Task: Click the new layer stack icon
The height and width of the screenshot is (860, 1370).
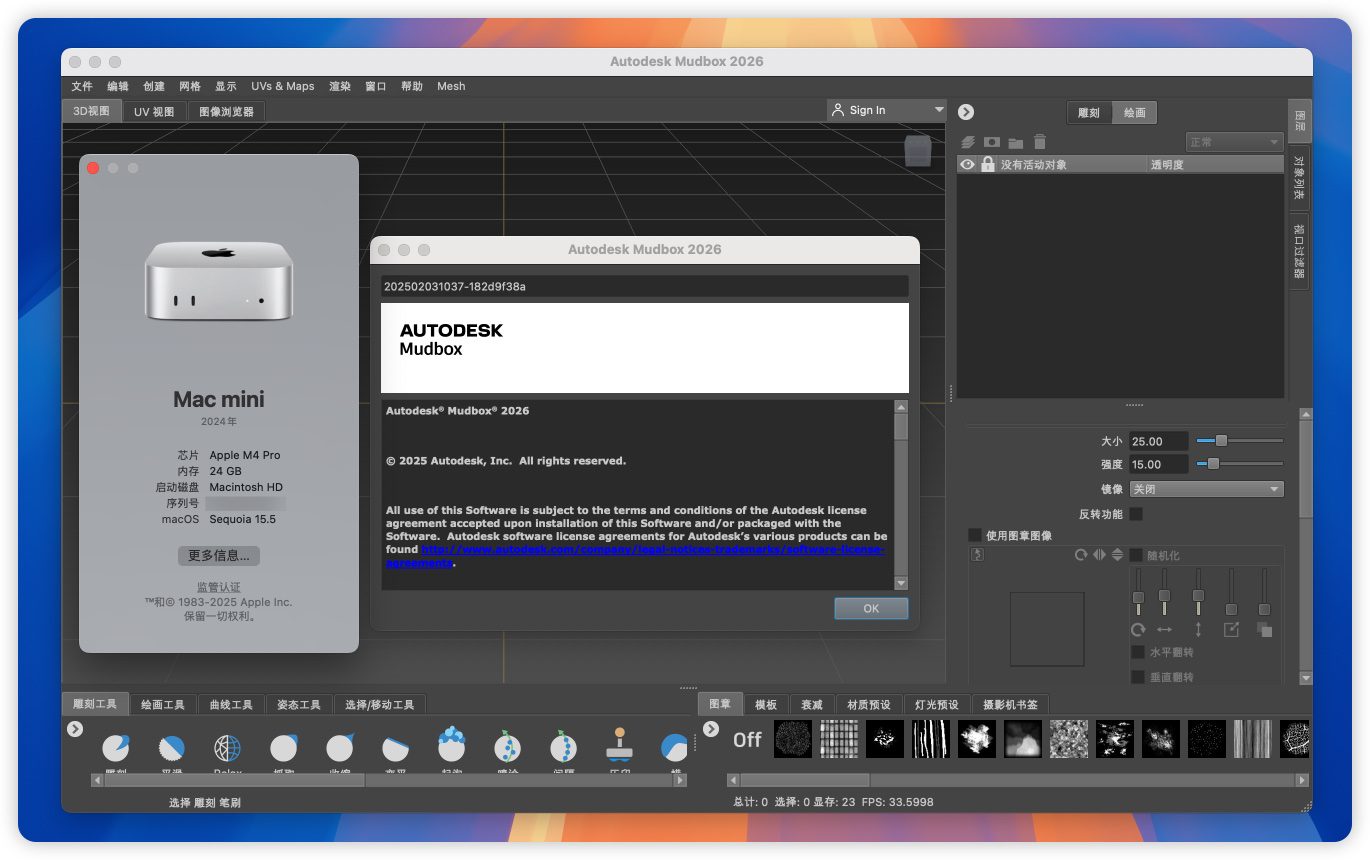Action: [968, 143]
